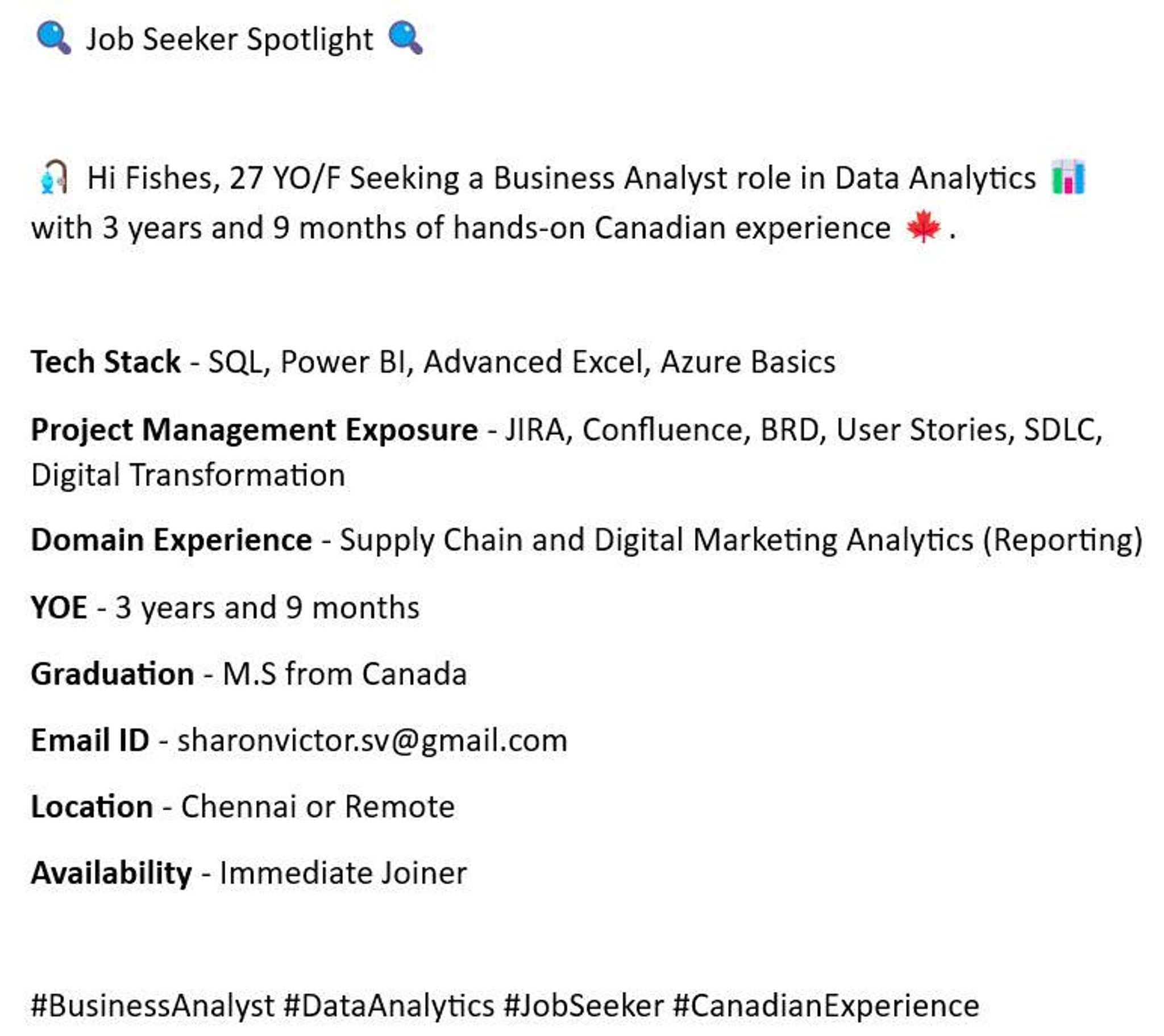Image resolution: width=1164 pixels, height=1036 pixels.
Task: Open the #DataAnalytics hashtag
Action: click(x=388, y=1006)
